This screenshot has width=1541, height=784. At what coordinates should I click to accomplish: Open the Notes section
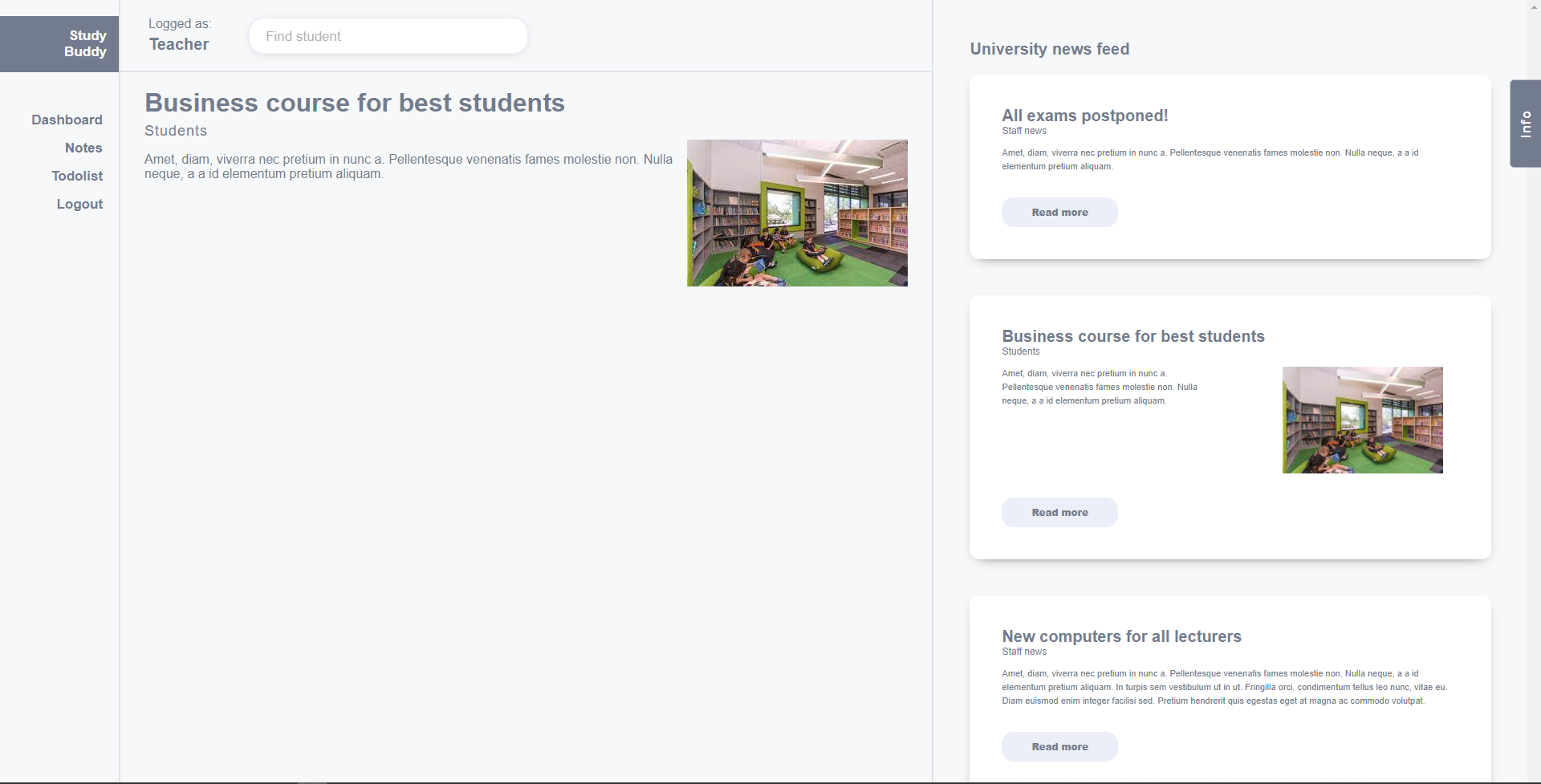[83, 148]
